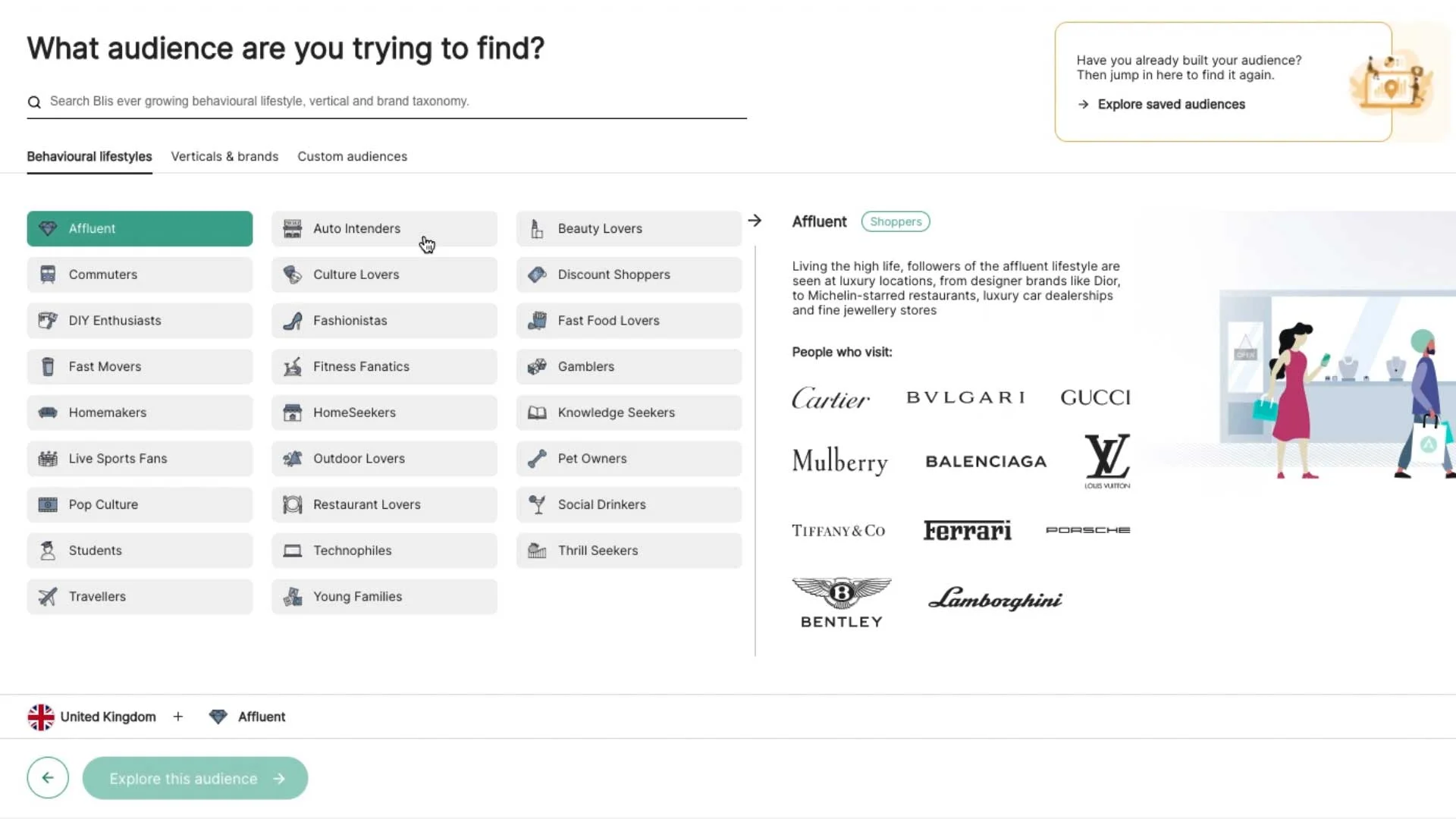1456x819 pixels.
Task: Select the Fashionistas high heel icon
Action: [292, 321]
